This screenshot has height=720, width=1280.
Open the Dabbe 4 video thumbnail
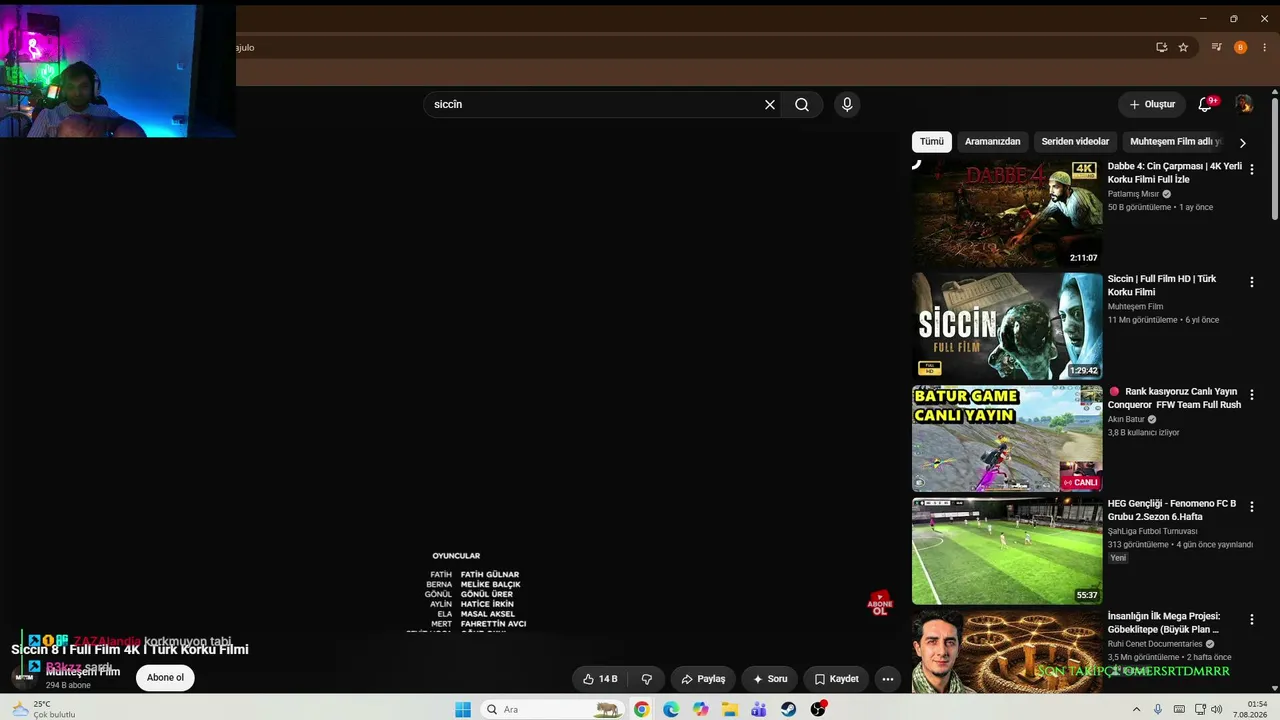coord(1007,213)
